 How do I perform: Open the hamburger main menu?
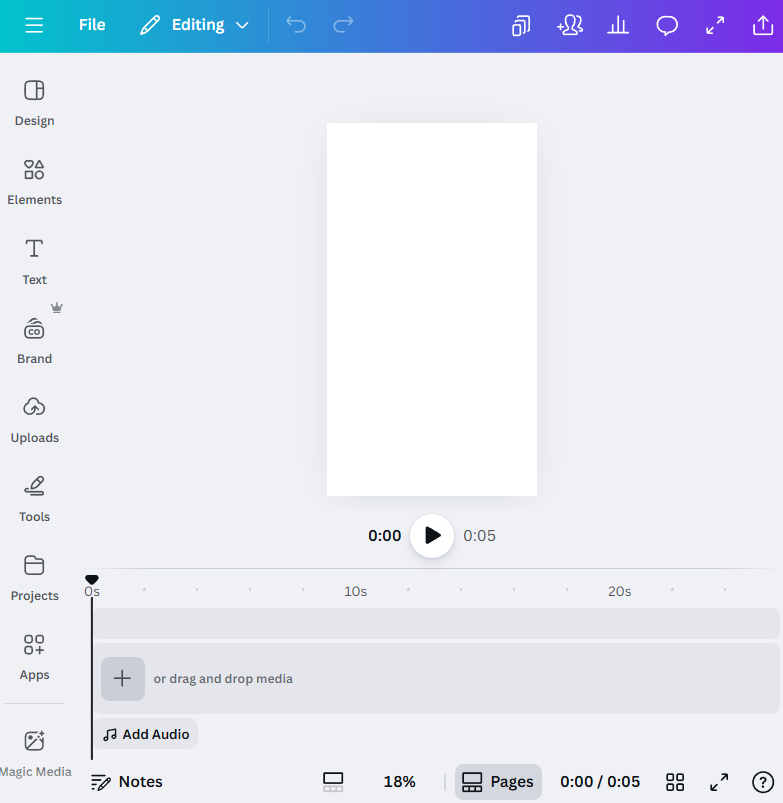tap(34, 26)
